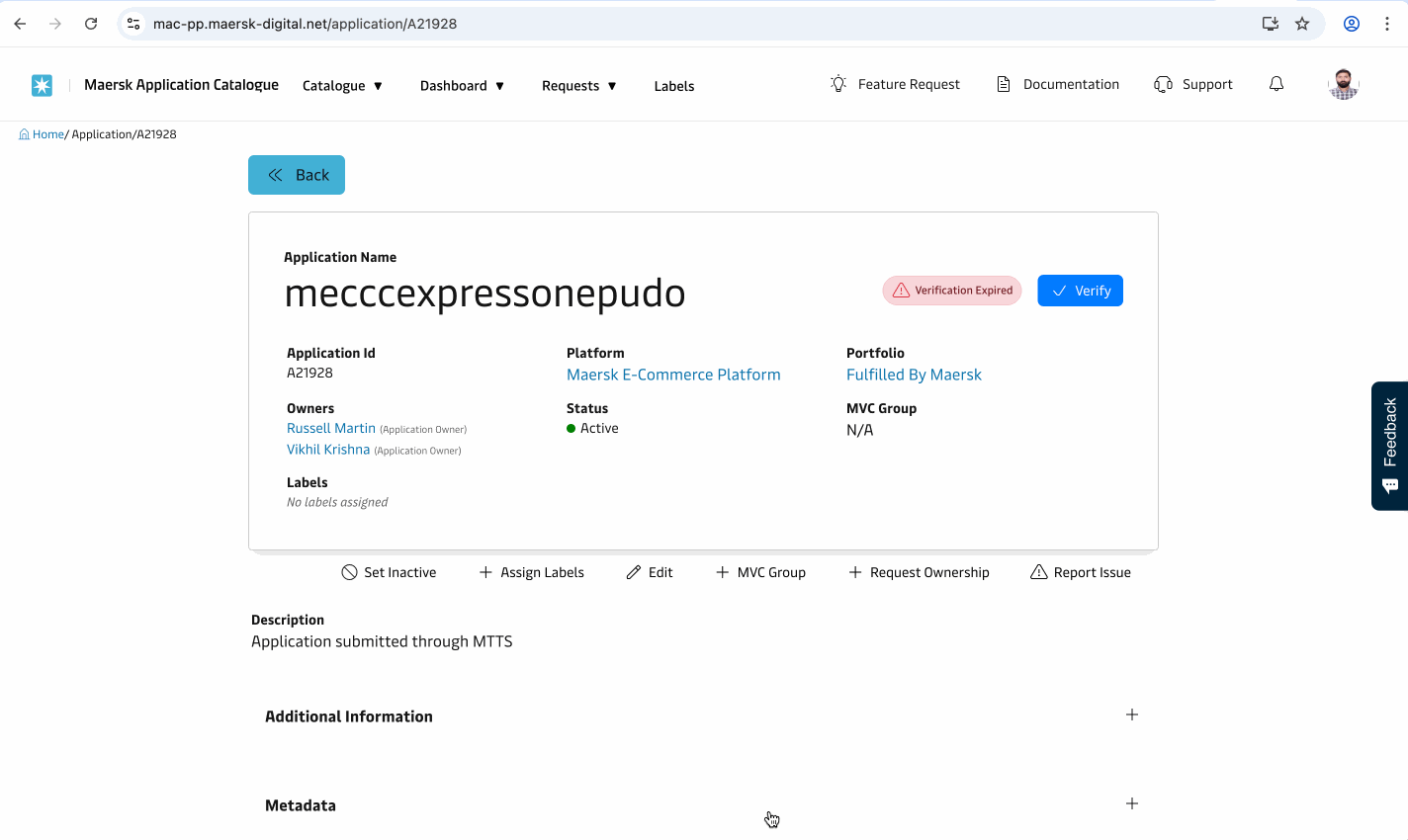This screenshot has width=1408, height=840.
Task: Click the Verify button
Action: 1080,290
